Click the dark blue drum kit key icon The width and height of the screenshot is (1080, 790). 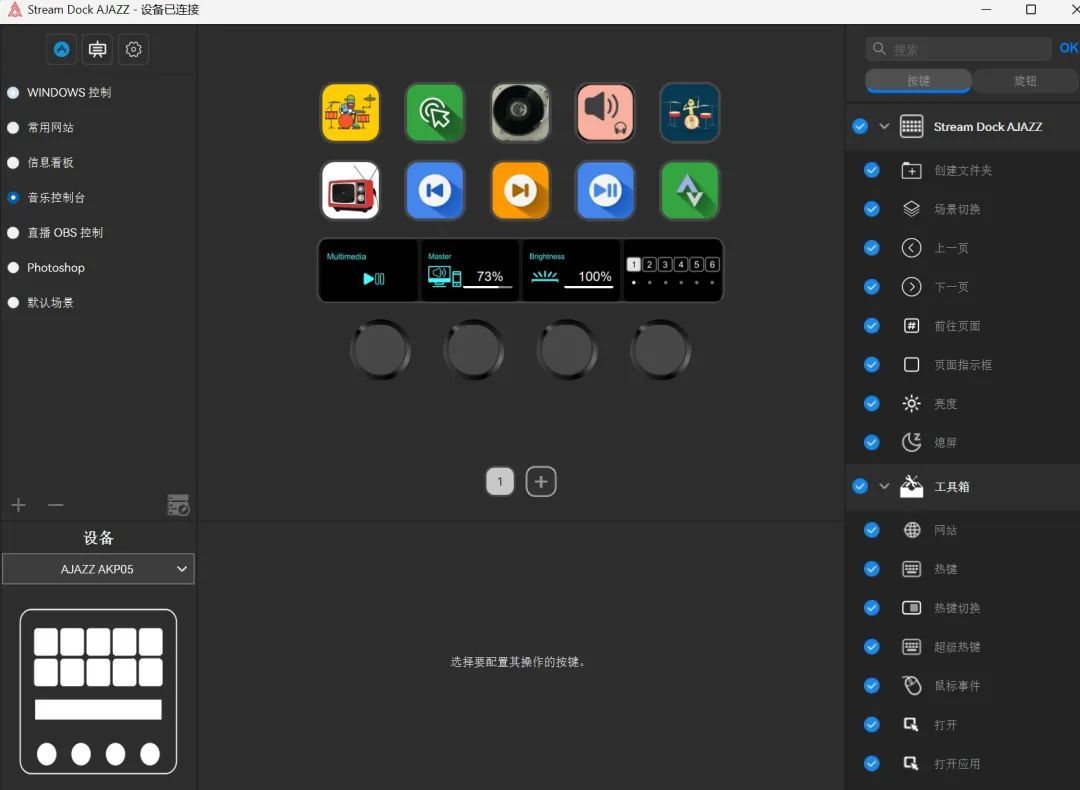(689, 112)
